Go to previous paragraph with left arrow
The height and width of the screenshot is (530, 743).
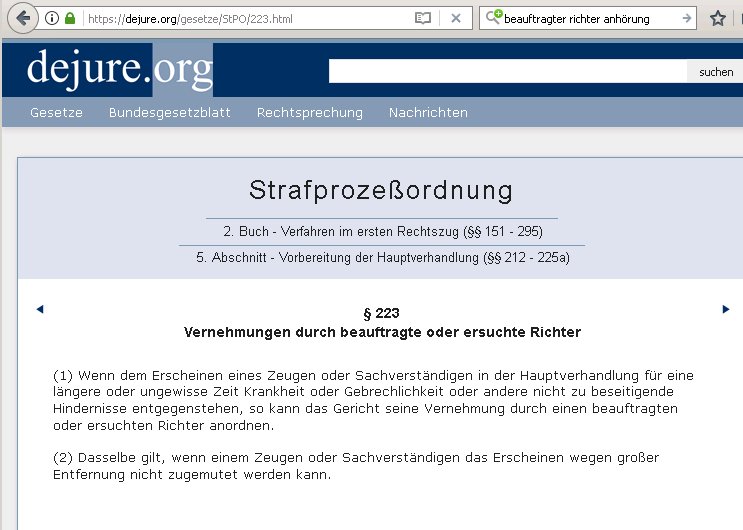(40, 309)
